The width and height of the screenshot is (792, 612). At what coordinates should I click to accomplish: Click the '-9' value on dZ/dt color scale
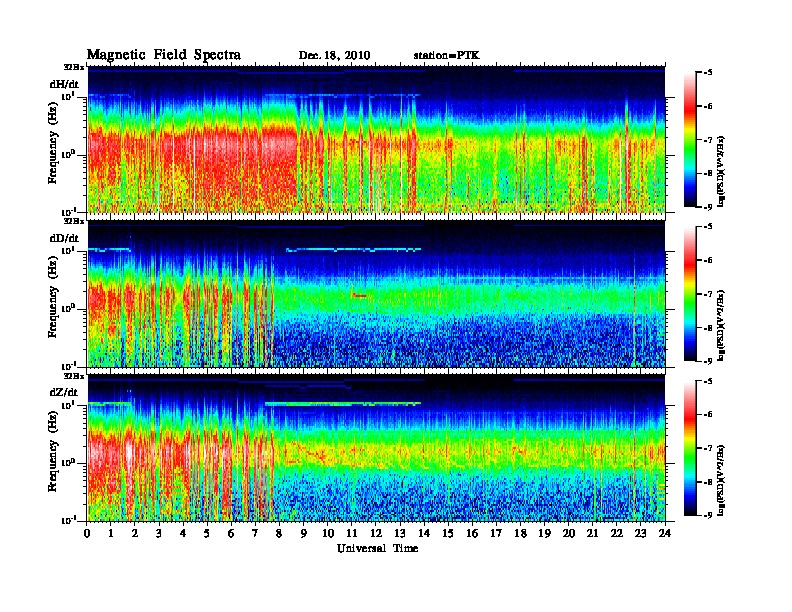coord(707,515)
